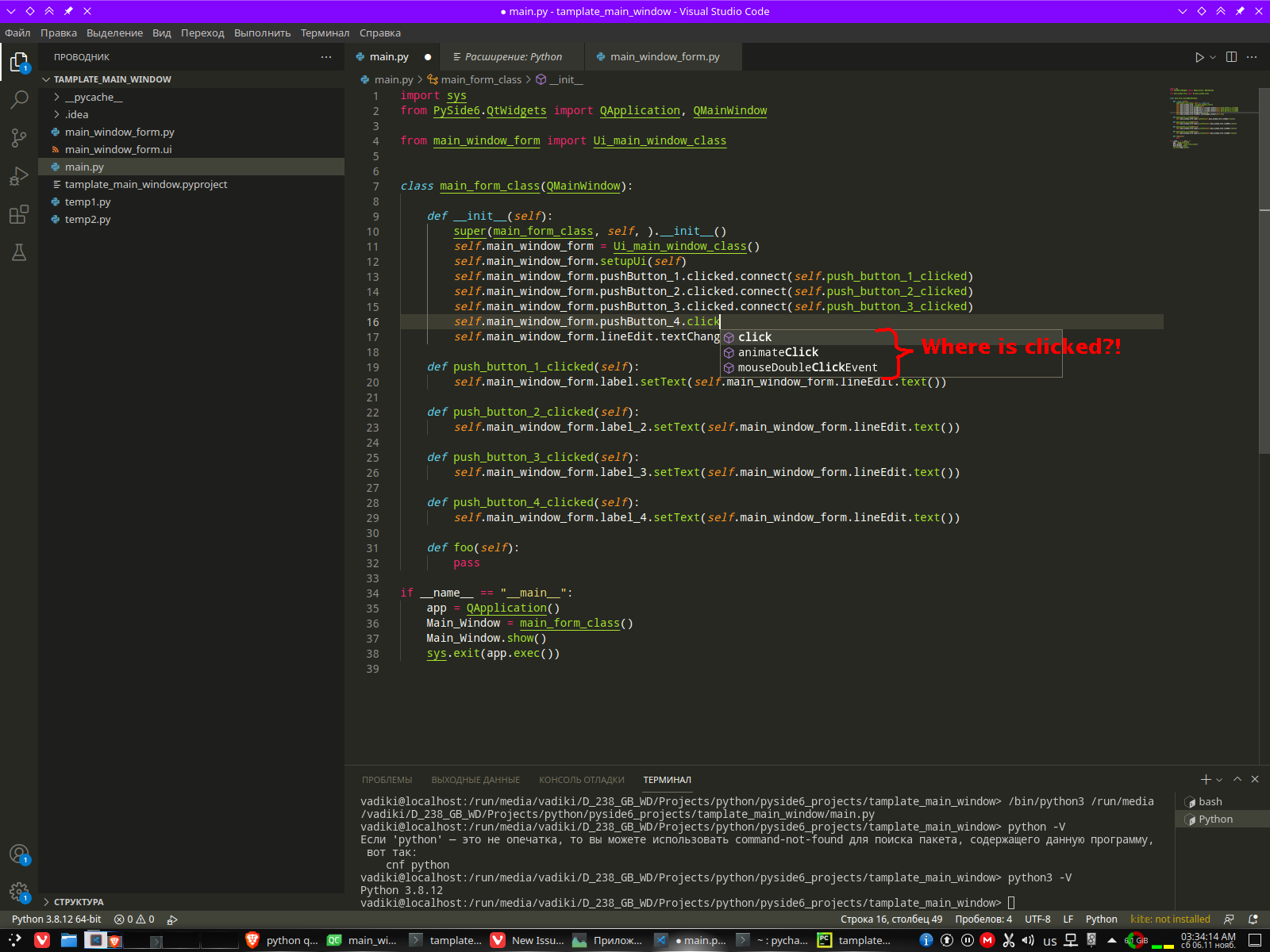Split the editor using the layout icon
Screen dimensions: 1270x952
pos(1231,56)
